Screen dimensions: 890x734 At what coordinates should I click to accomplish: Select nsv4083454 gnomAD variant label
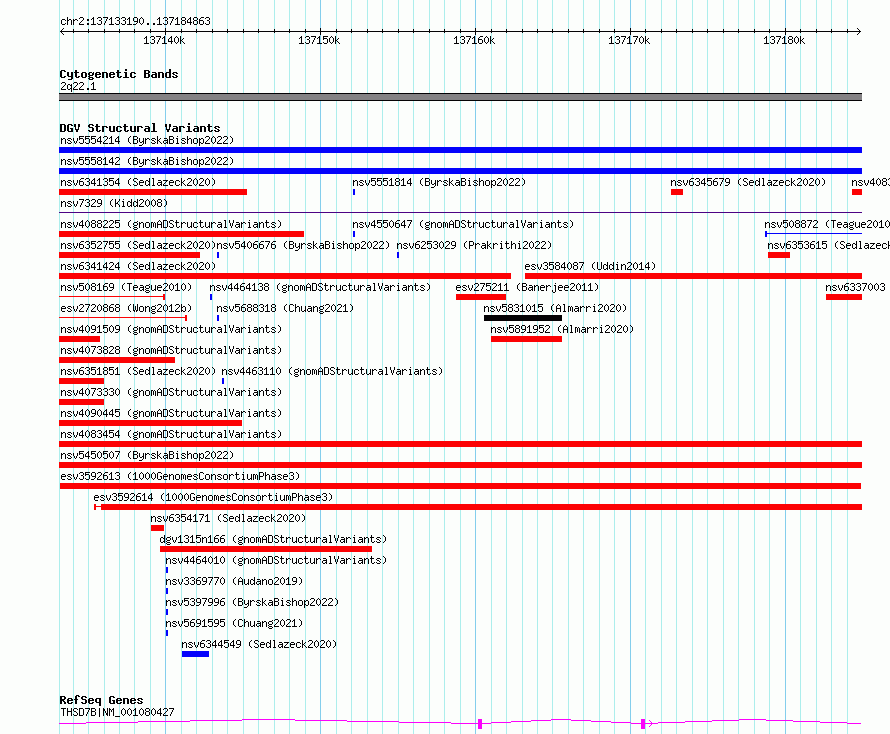pos(171,434)
